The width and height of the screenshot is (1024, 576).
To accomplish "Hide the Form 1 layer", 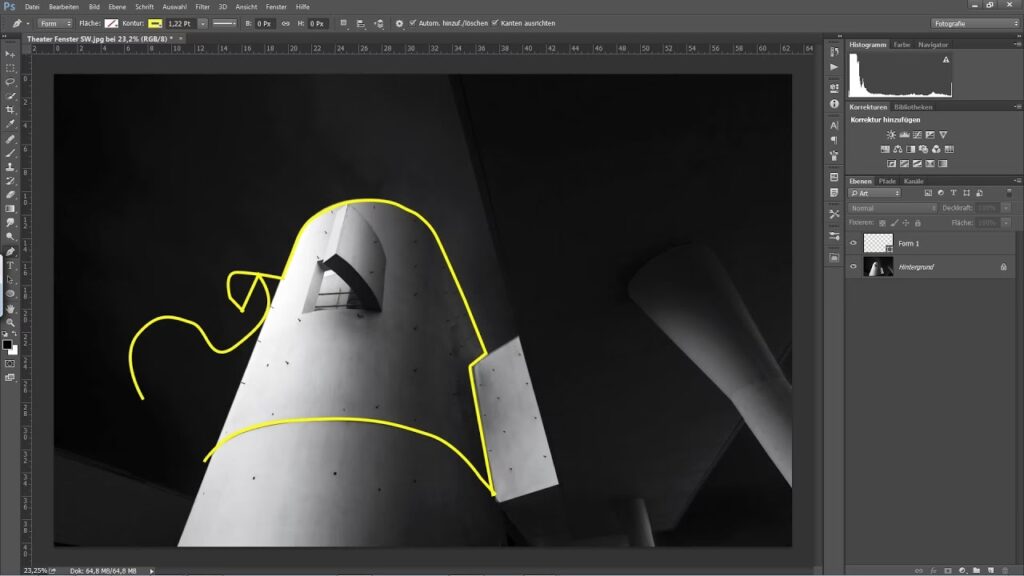I will pyautogui.click(x=853, y=243).
